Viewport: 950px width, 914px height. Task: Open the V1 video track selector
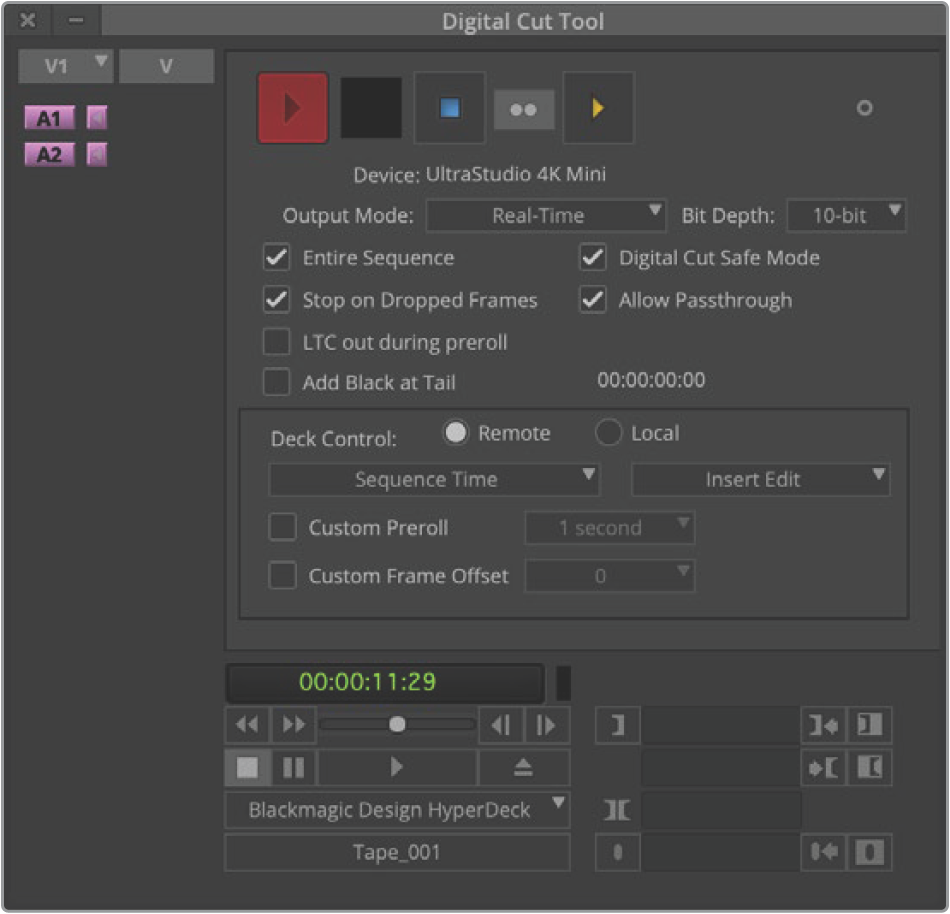click(x=66, y=66)
